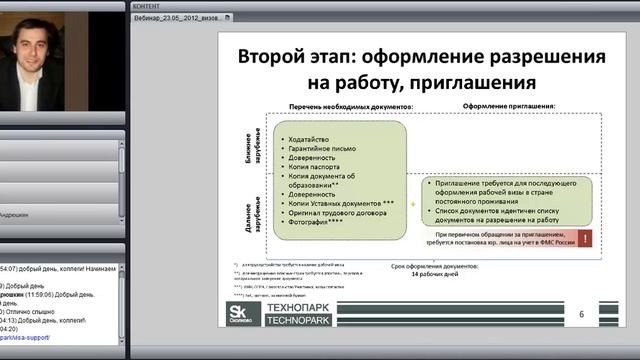Screen dimensions: 640x360
Task: Click the ТЕХНОПАРК TECHNOPARK logo text
Action: [298, 314]
